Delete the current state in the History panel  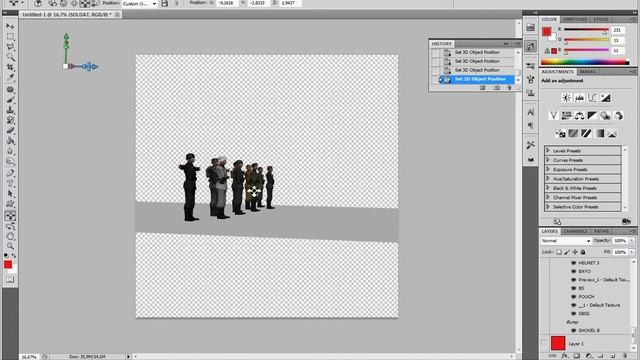click(509, 88)
